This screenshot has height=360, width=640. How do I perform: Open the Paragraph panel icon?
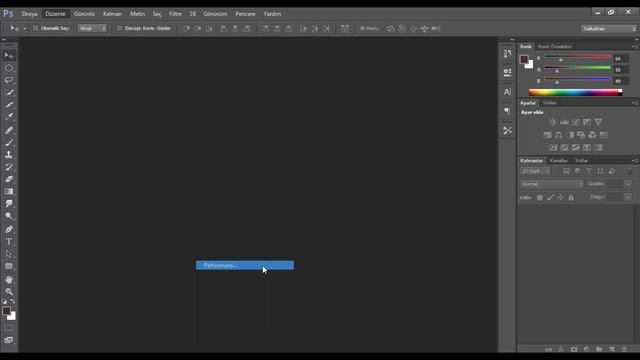coord(507,111)
